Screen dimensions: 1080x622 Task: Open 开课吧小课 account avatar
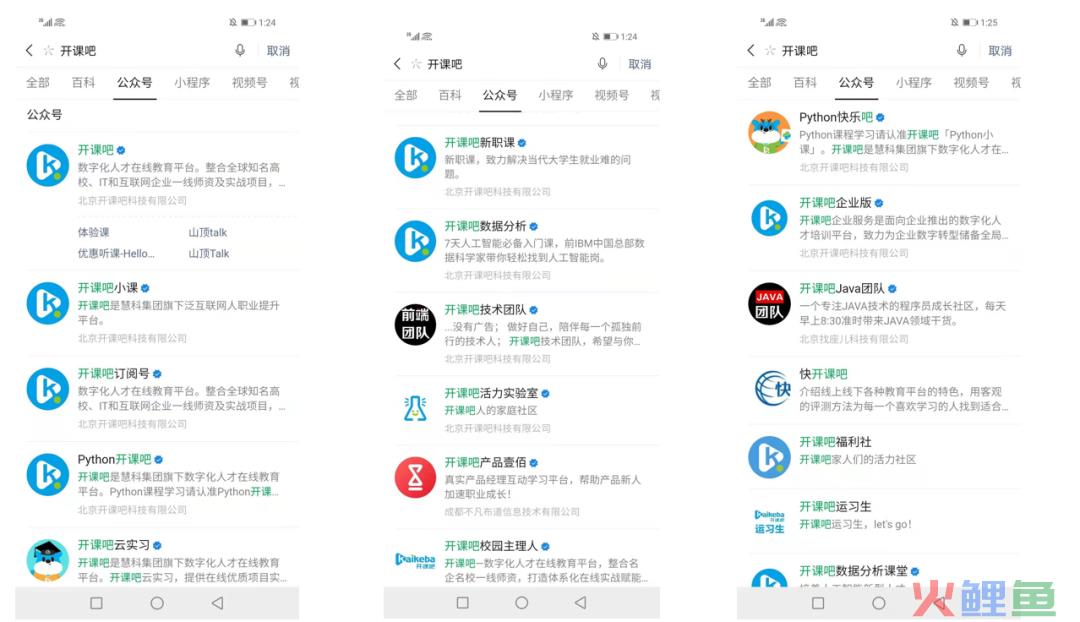pyautogui.click(x=48, y=303)
